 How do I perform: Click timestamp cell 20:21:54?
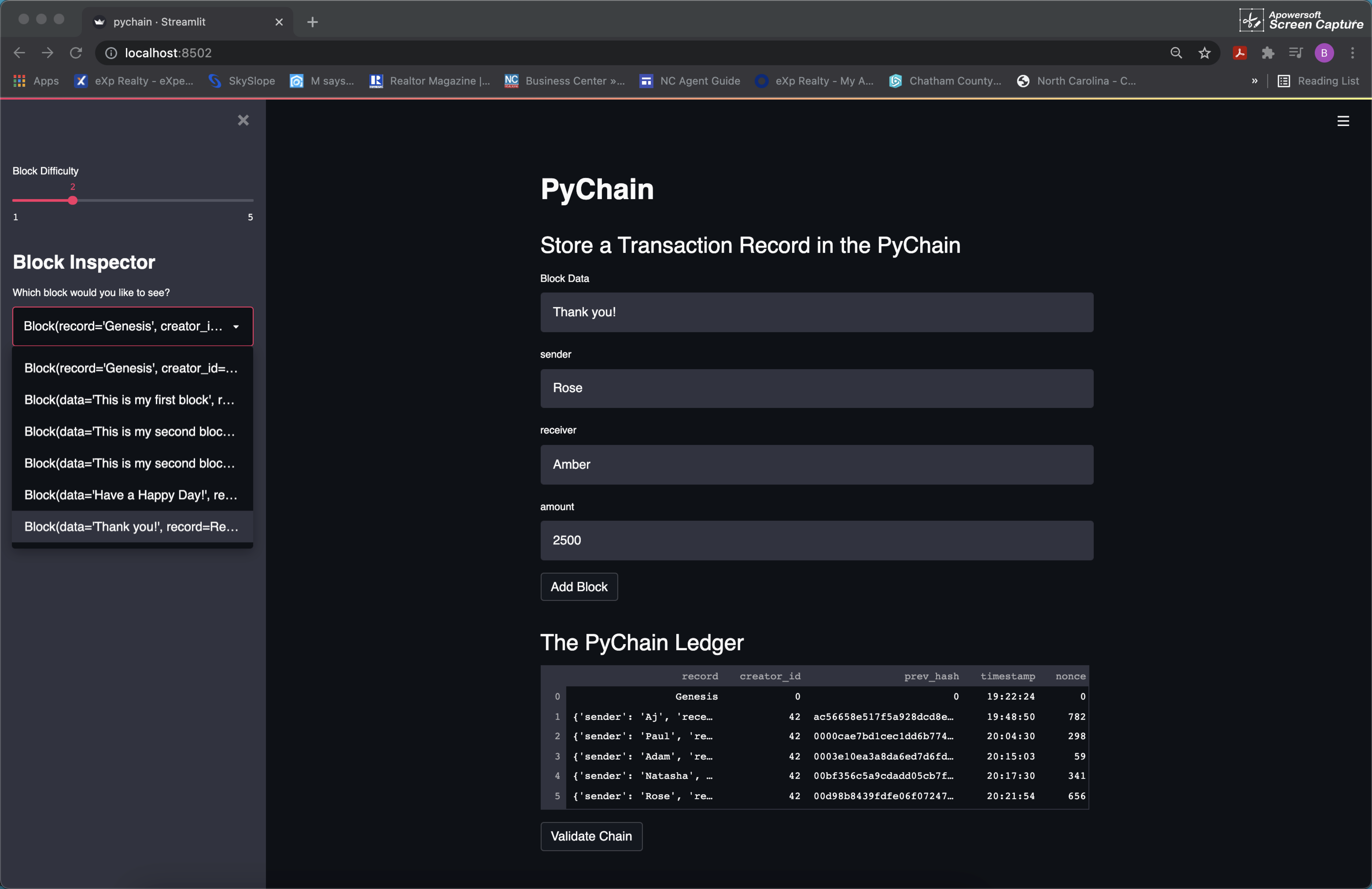(1010, 796)
